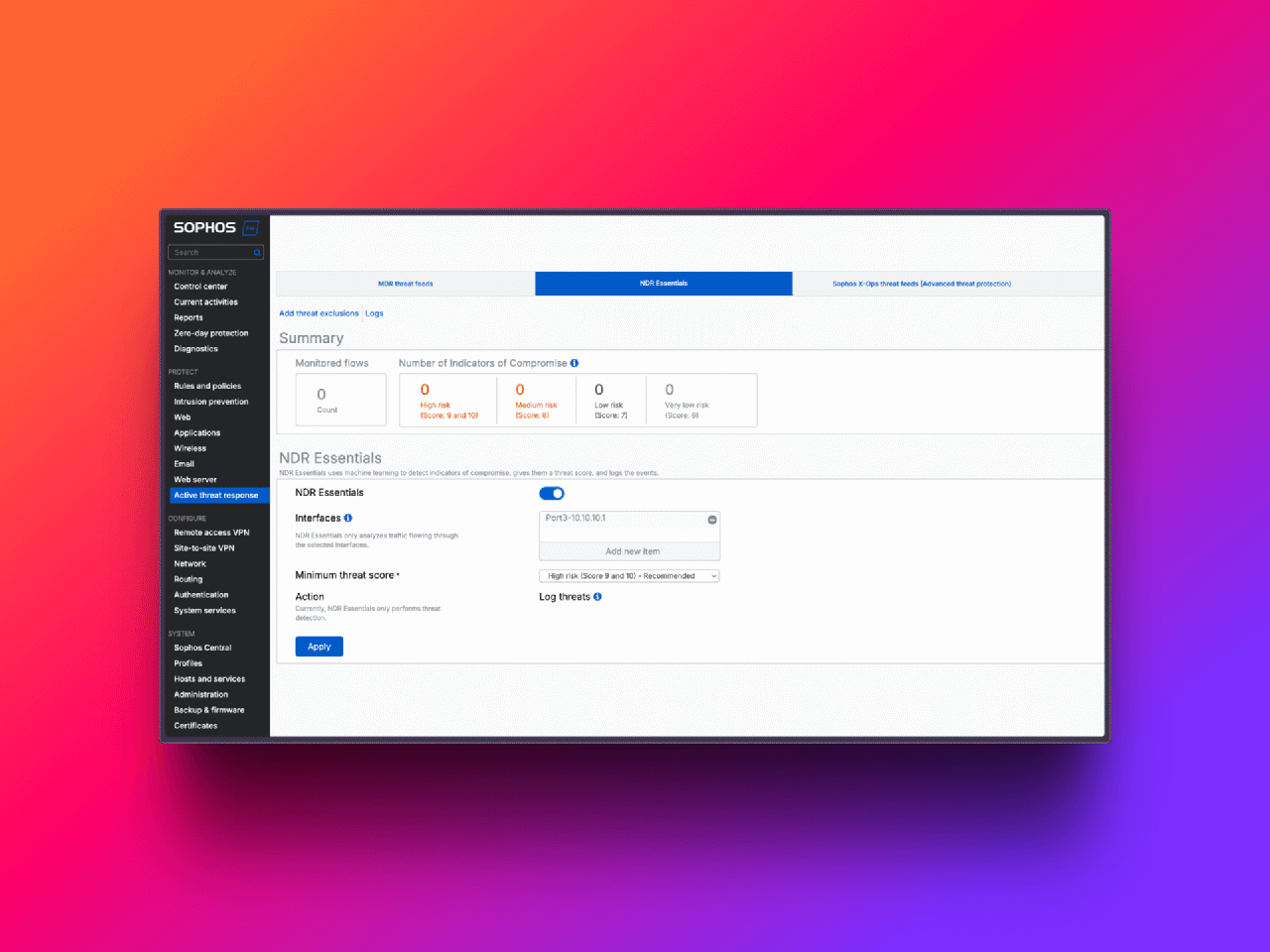Click the Sophos FW logo icon
The width and height of the screenshot is (1270, 952).
(249, 227)
